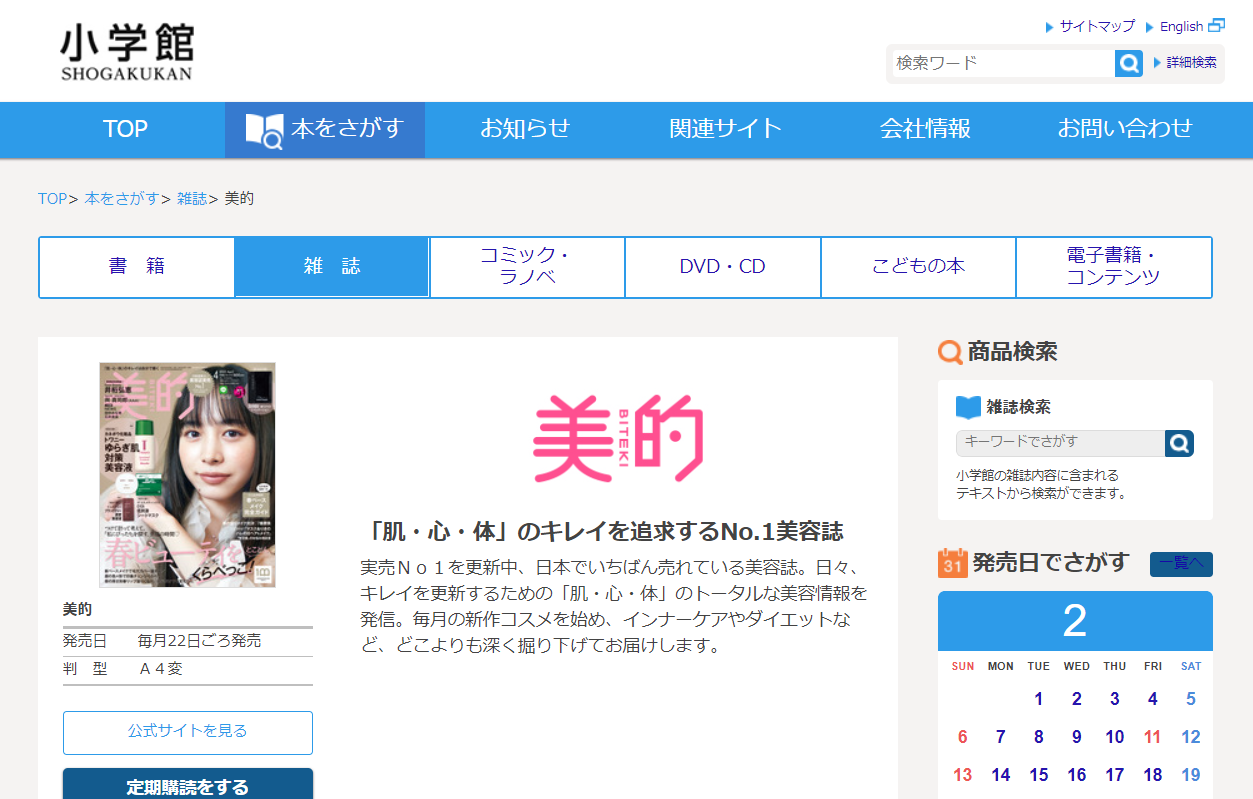Screen dimensions: 1253x799
Task: Open the サイトマップ link
Action: 1097,26
